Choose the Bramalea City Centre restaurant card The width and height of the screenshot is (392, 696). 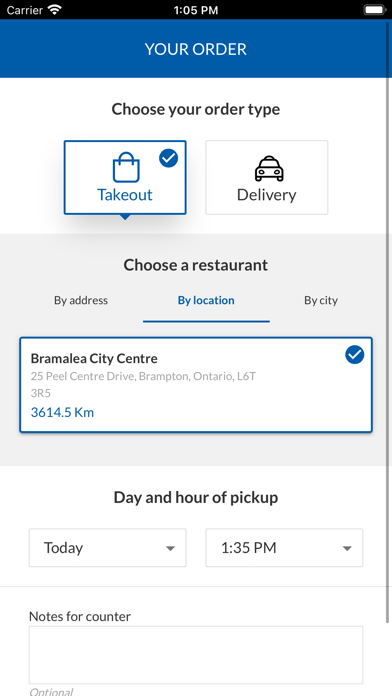click(196, 385)
